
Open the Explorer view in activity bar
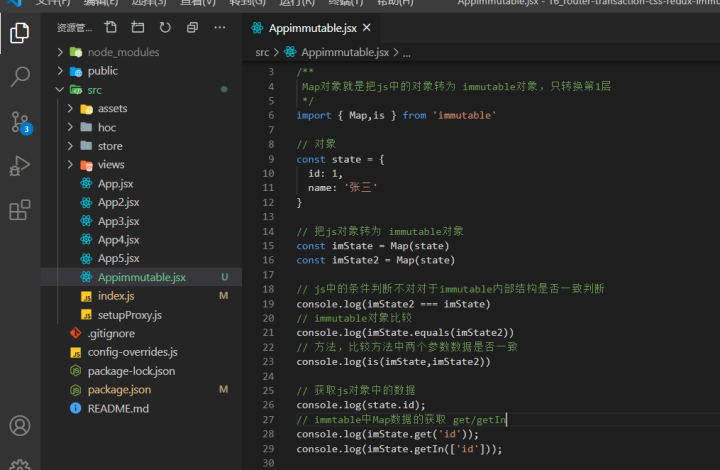pos(19,33)
